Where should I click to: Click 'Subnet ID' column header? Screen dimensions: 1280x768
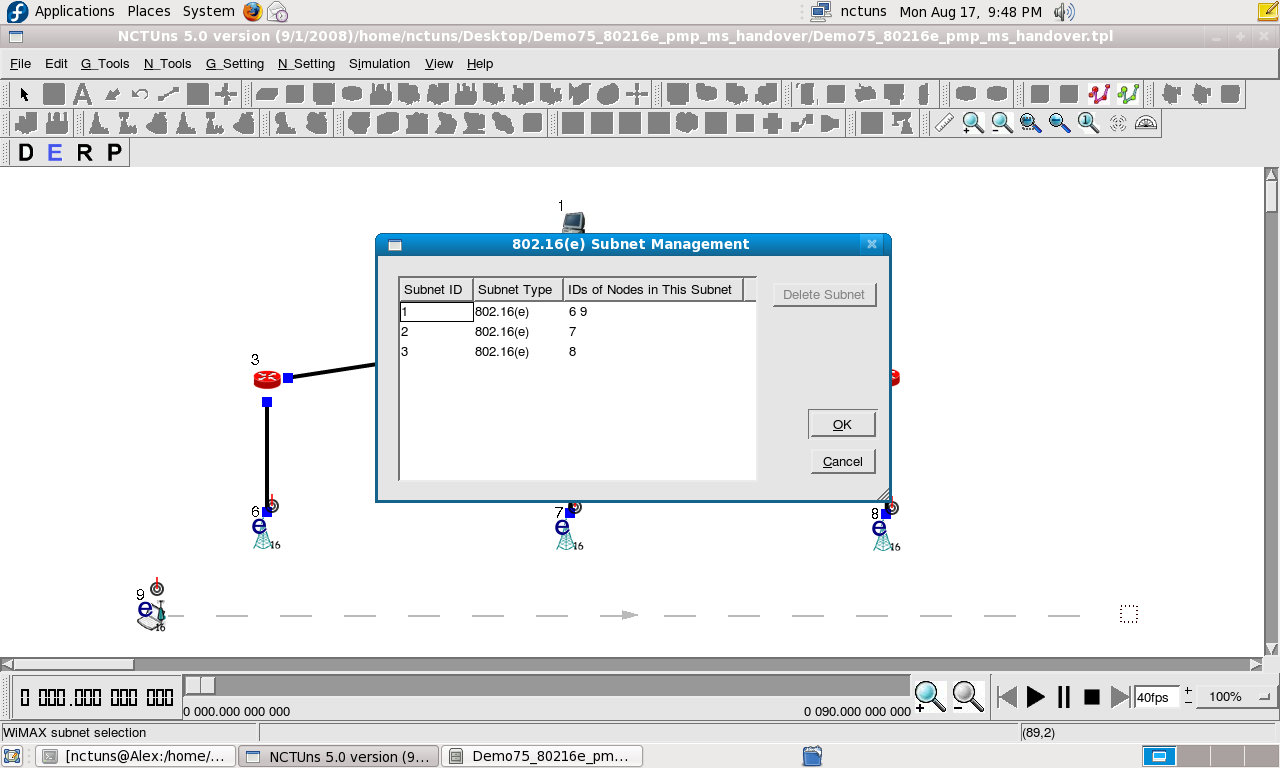pos(436,289)
